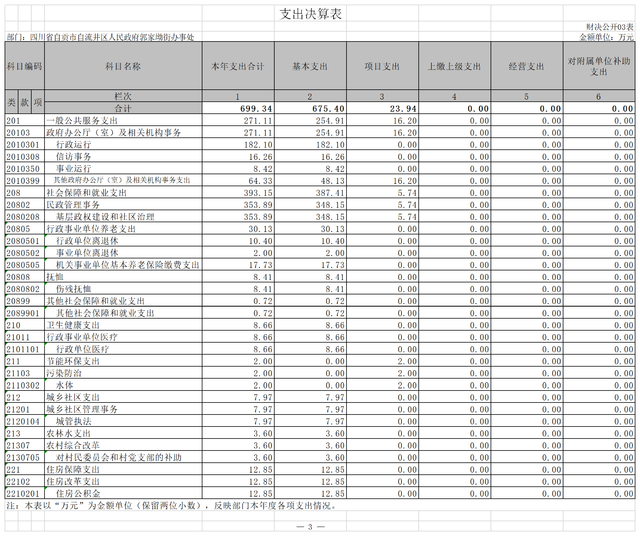Click the 抚恤 row name
The width and height of the screenshot is (640, 536).
point(55,277)
